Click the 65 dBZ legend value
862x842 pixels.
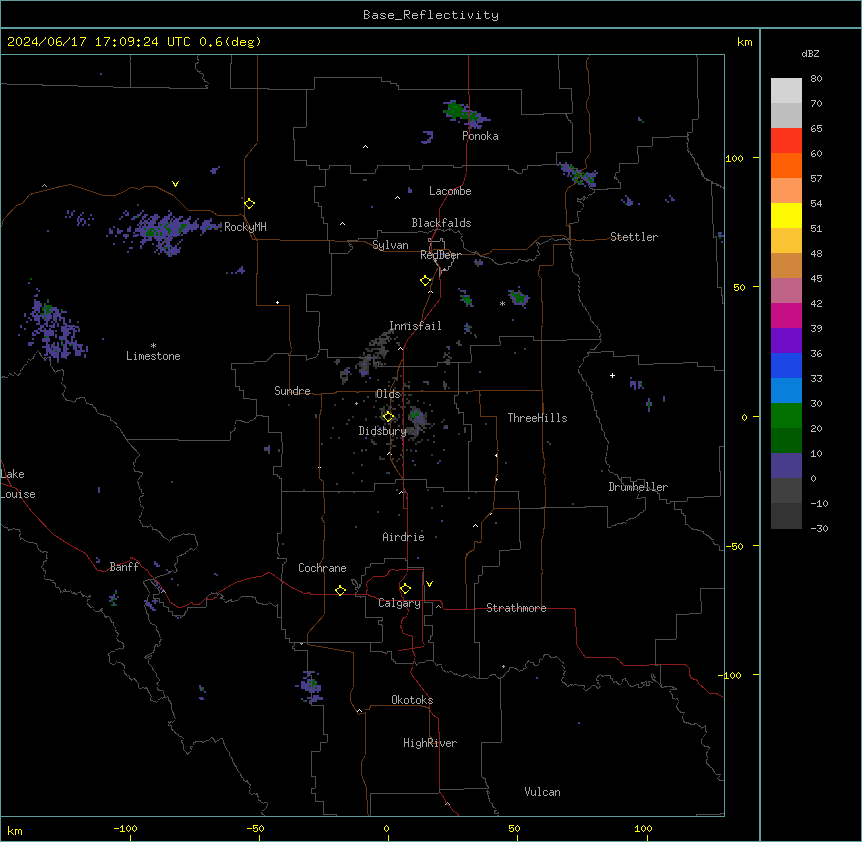816,129
